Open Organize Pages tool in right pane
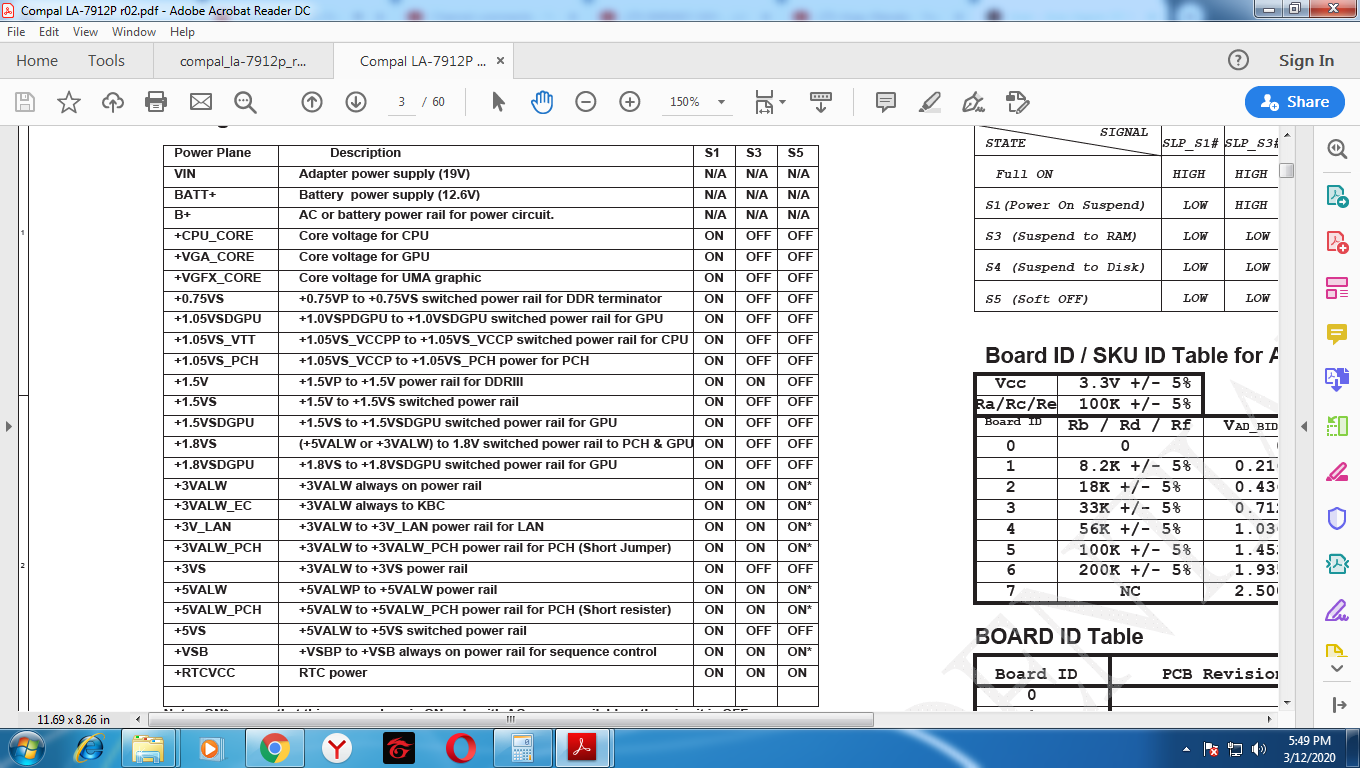The height and width of the screenshot is (768, 1360). click(1337, 426)
